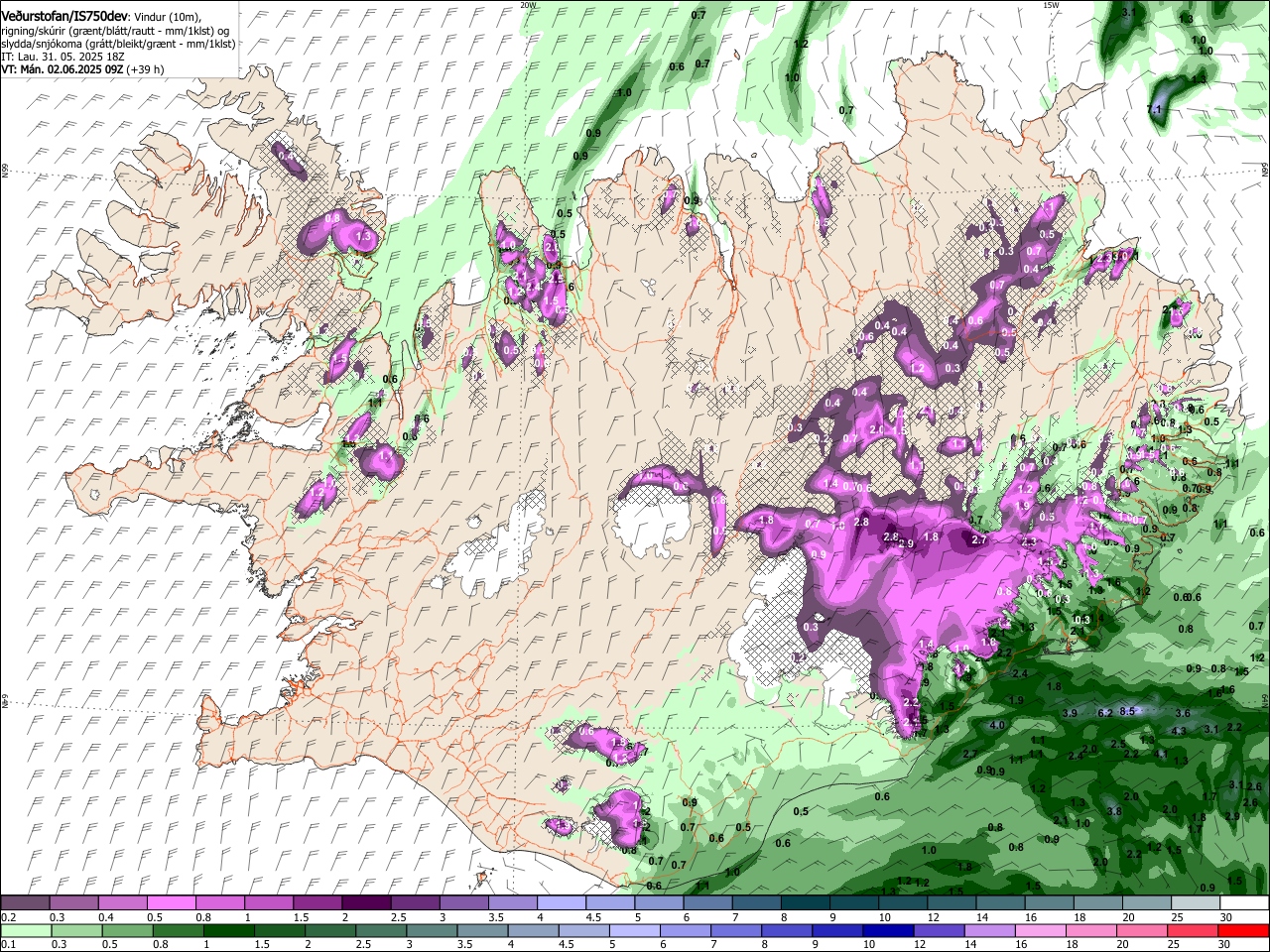Click the 7.1 precipitation value on the map

[x=1154, y=109]
